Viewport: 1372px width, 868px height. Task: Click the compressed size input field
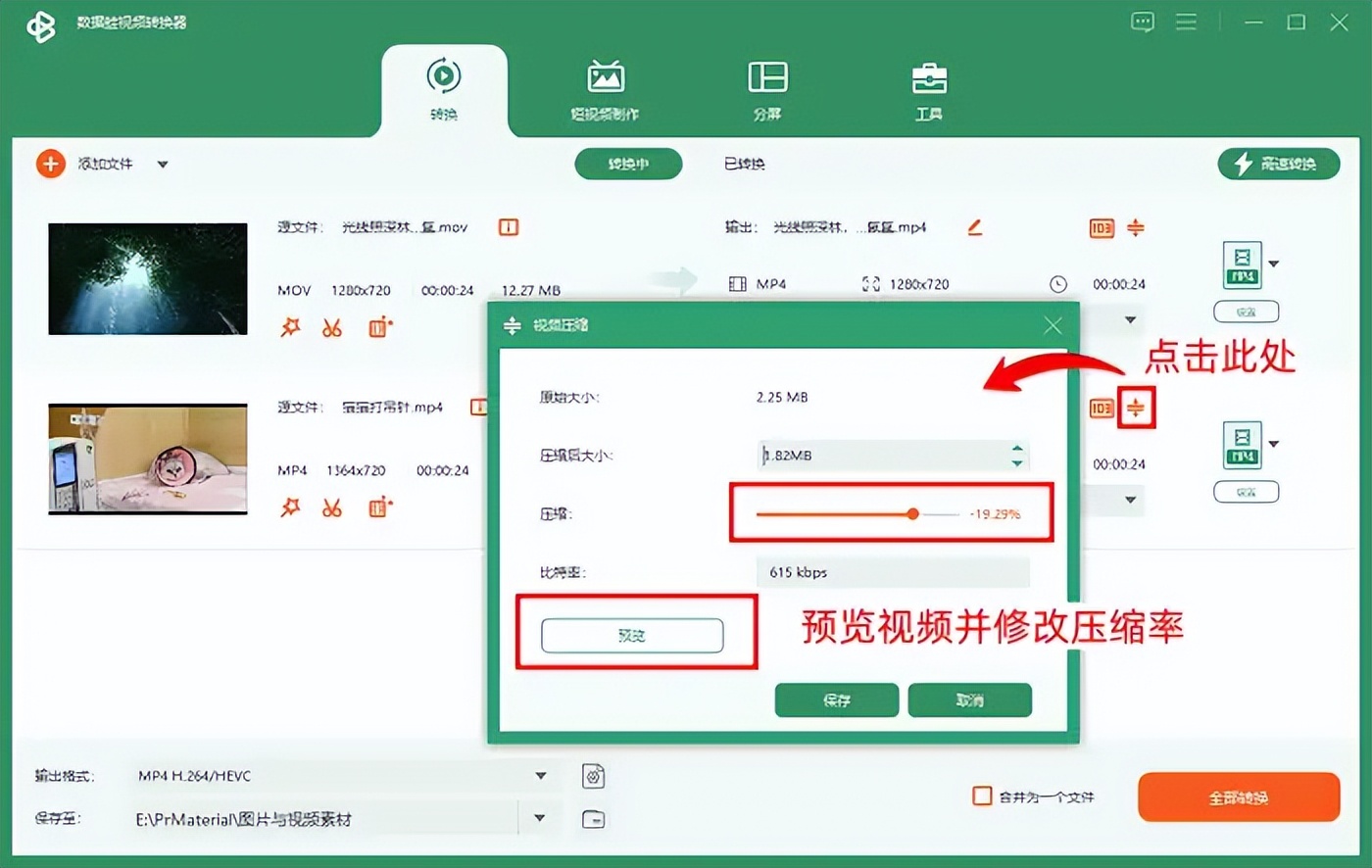click(882, 456)
